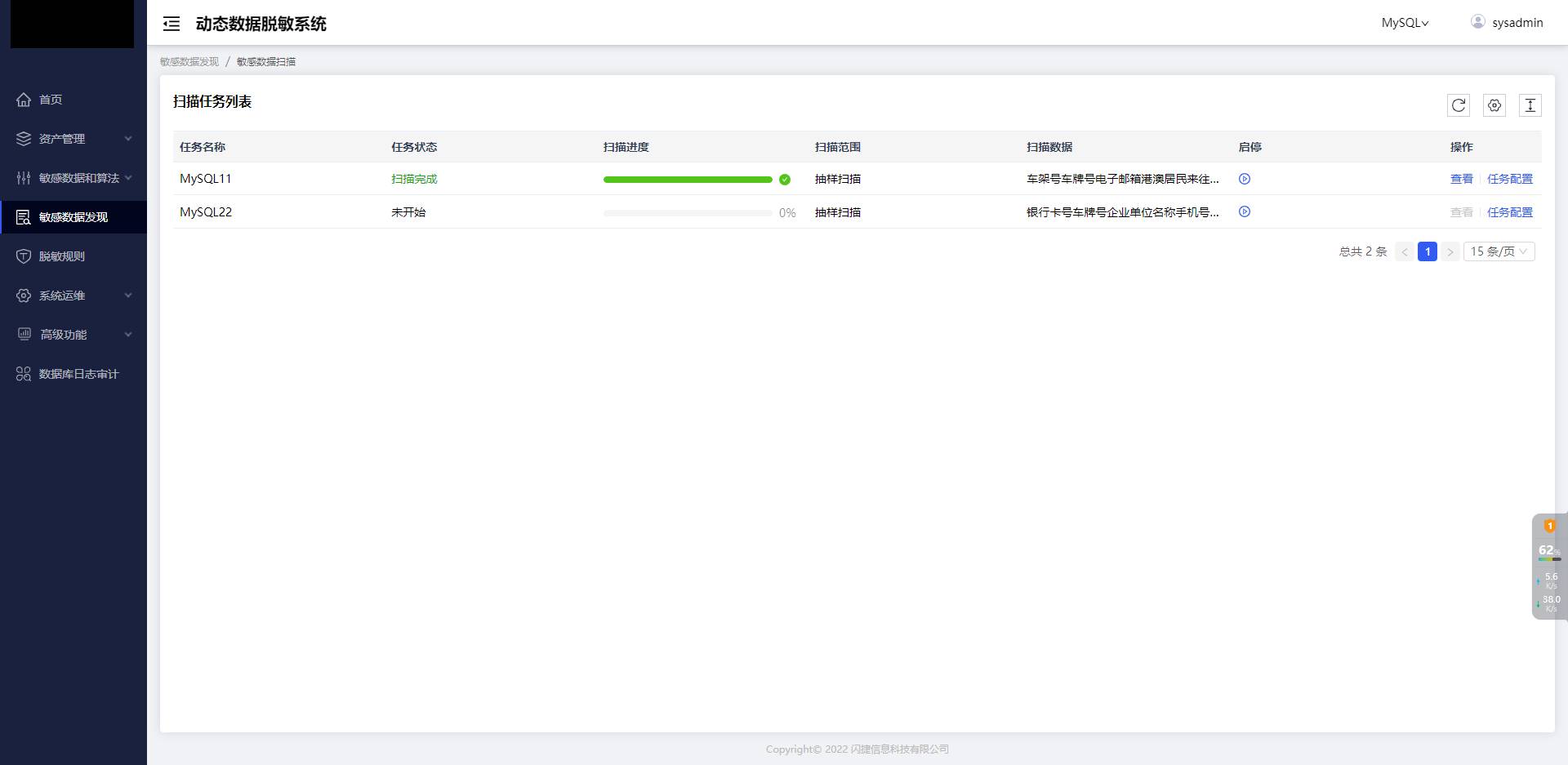Click the advanced features icon
This screenshot has width=1568, height=765.
[24, 334]
